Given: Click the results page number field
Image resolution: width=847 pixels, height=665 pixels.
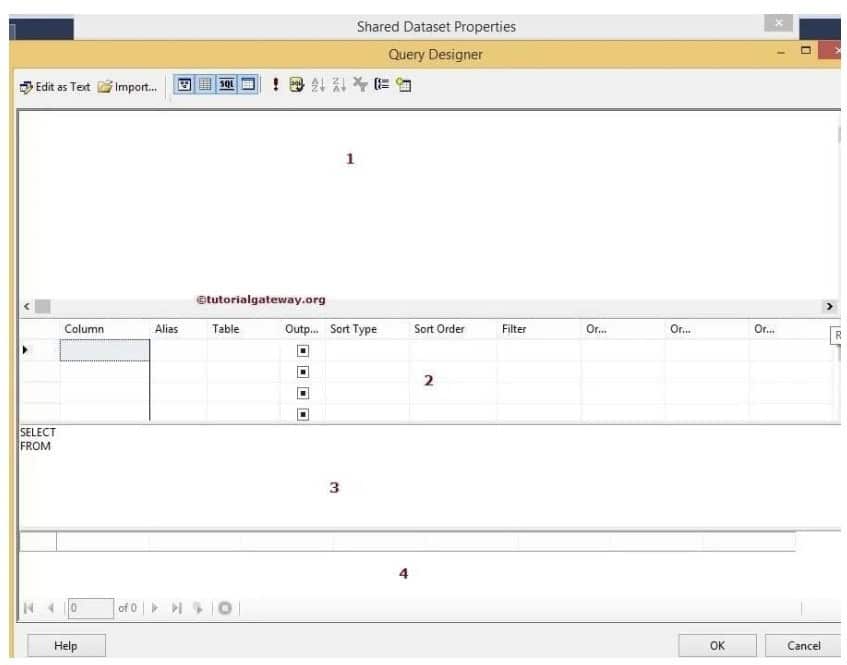Looking at the screenshot, I should 88,607.
